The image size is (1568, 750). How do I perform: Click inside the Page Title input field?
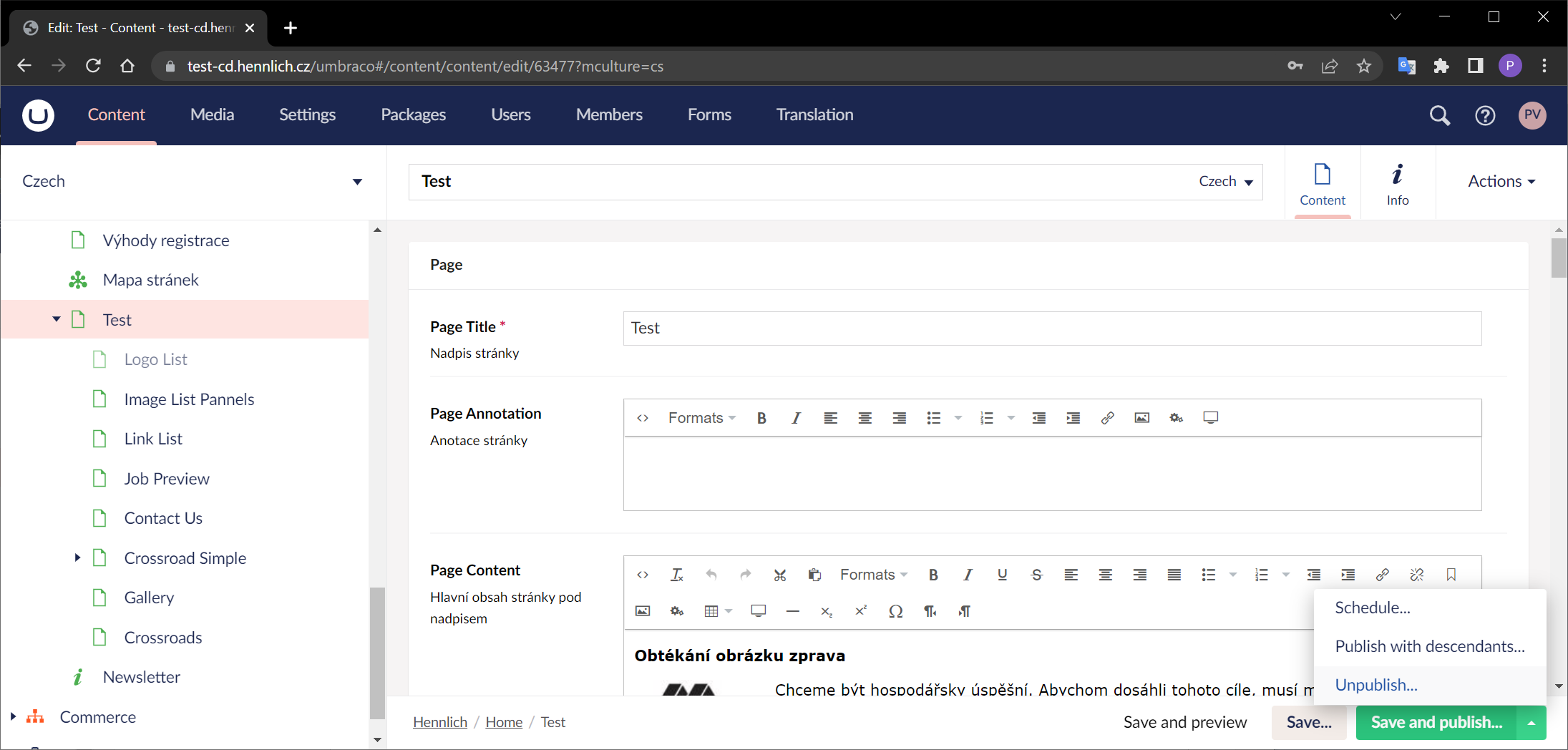point(1052,328)
